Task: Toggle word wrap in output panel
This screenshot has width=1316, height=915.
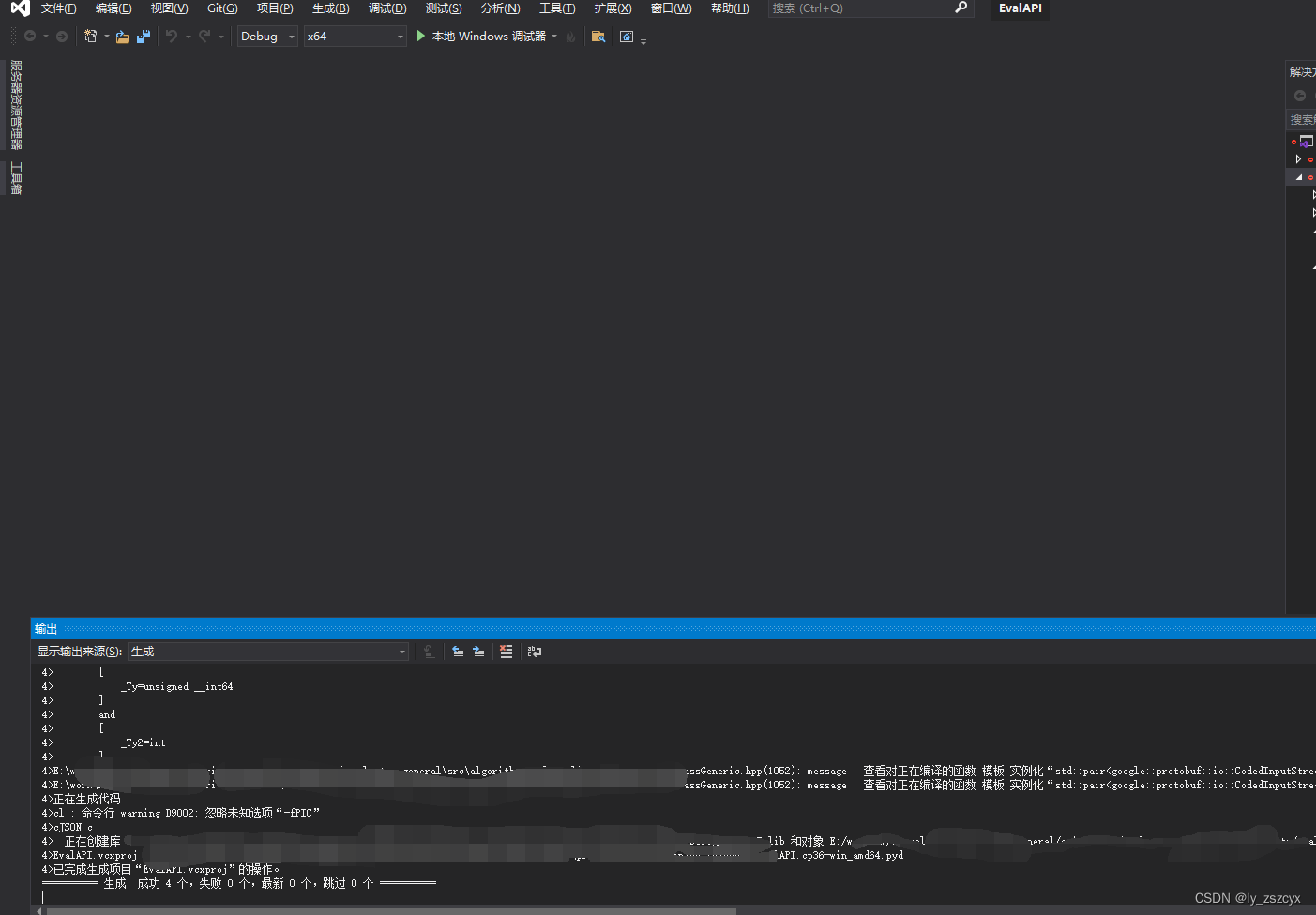Action: click(x=535, y=652)
